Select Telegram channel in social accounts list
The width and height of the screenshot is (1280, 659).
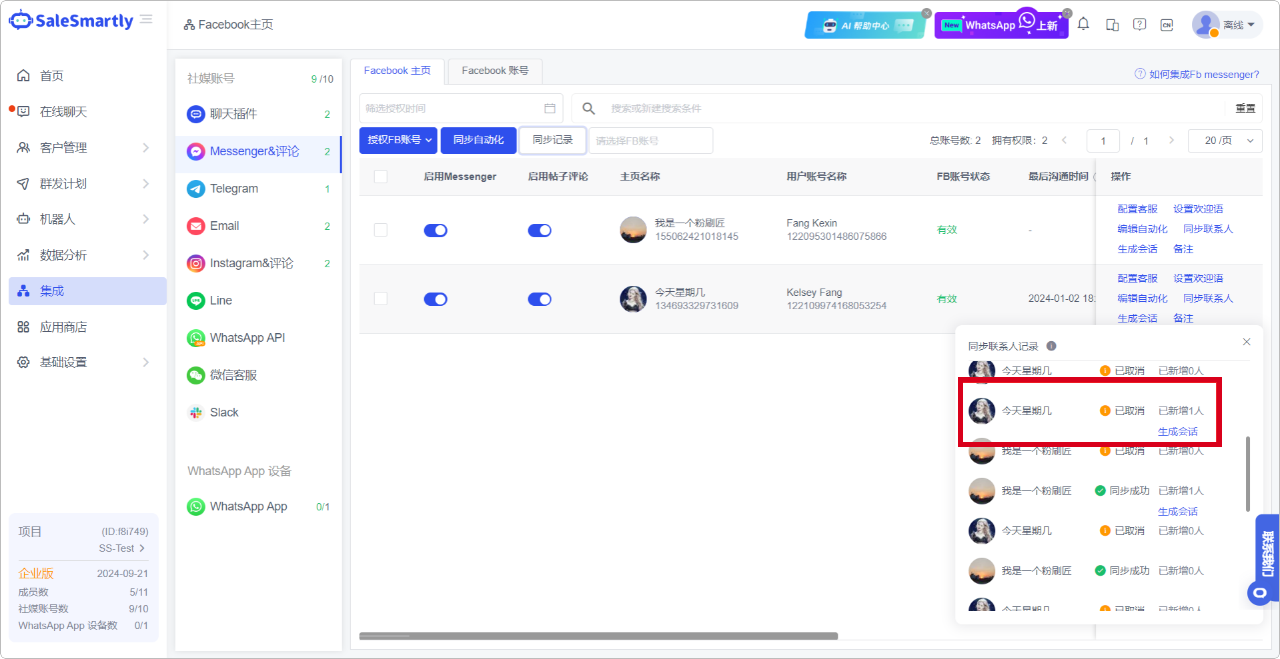pyautogui.click(x=234, y=188)
